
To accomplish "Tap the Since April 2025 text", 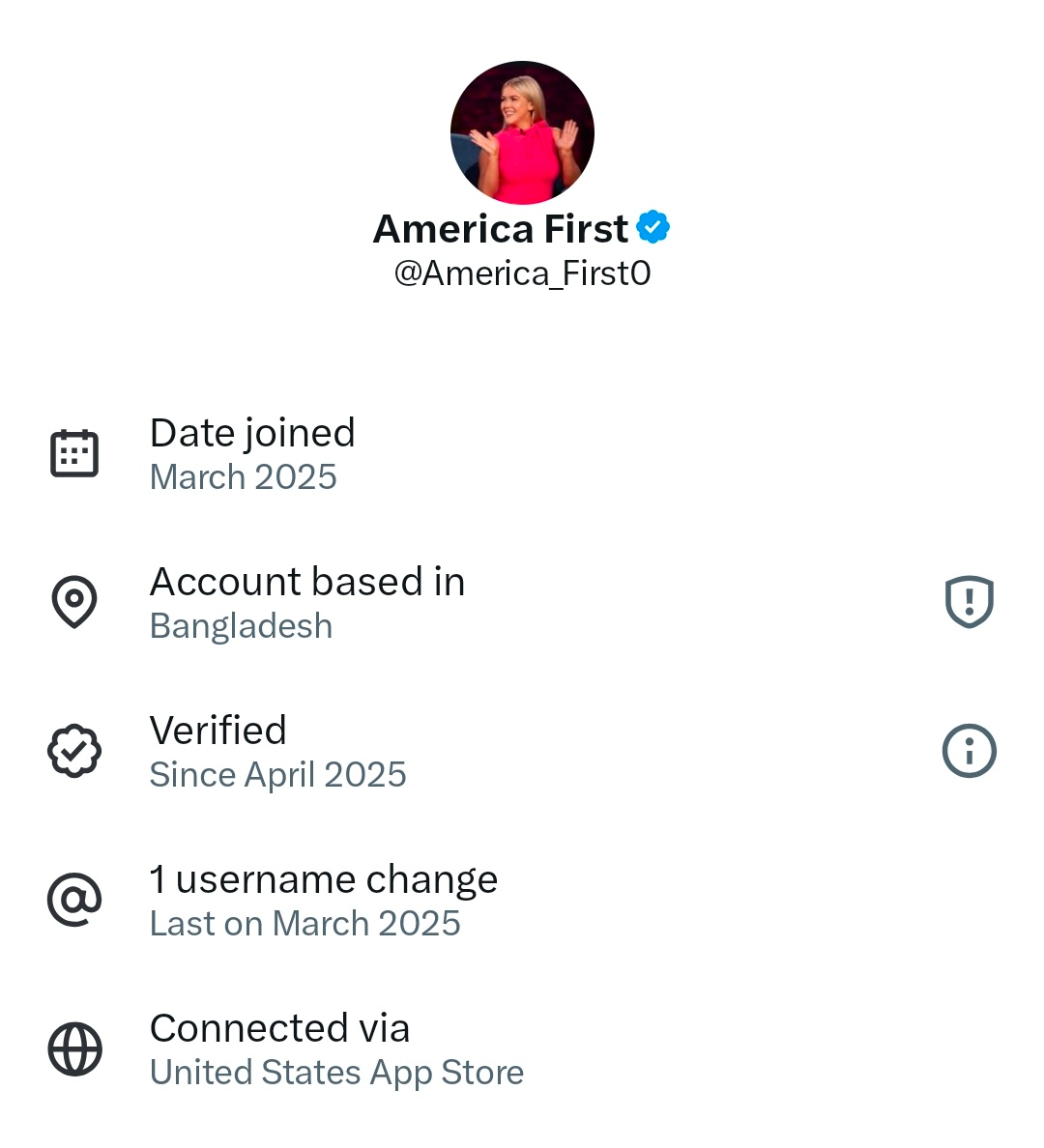I will point(277,775).
